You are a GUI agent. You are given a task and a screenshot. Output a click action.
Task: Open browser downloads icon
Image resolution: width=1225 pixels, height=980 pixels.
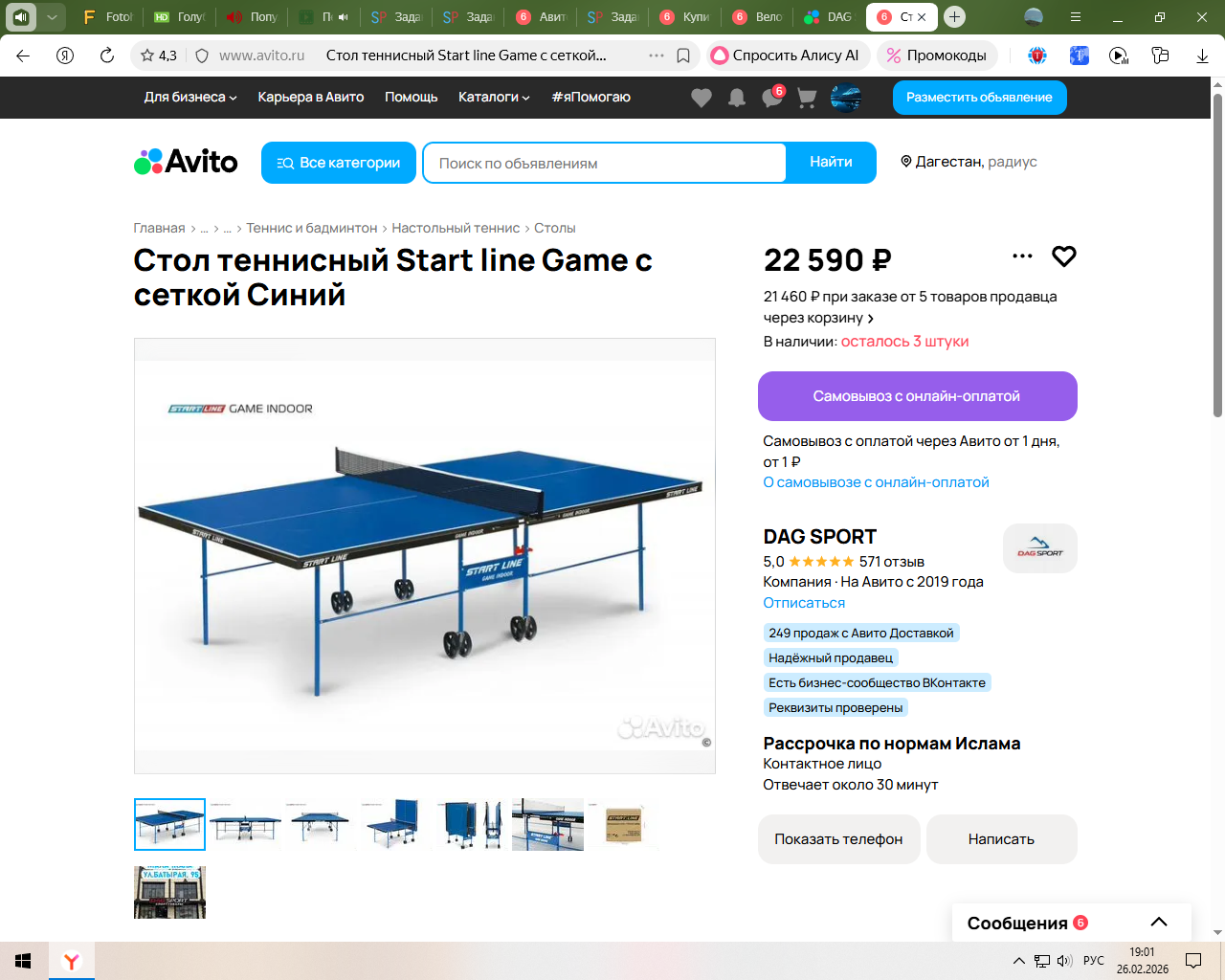click(1202, 56)
